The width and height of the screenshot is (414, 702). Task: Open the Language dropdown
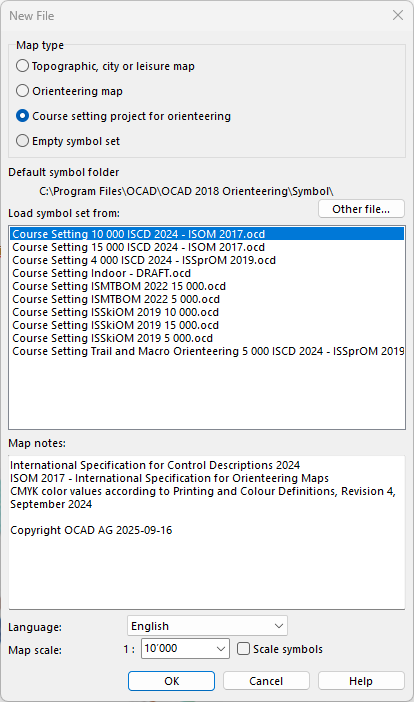207,626
